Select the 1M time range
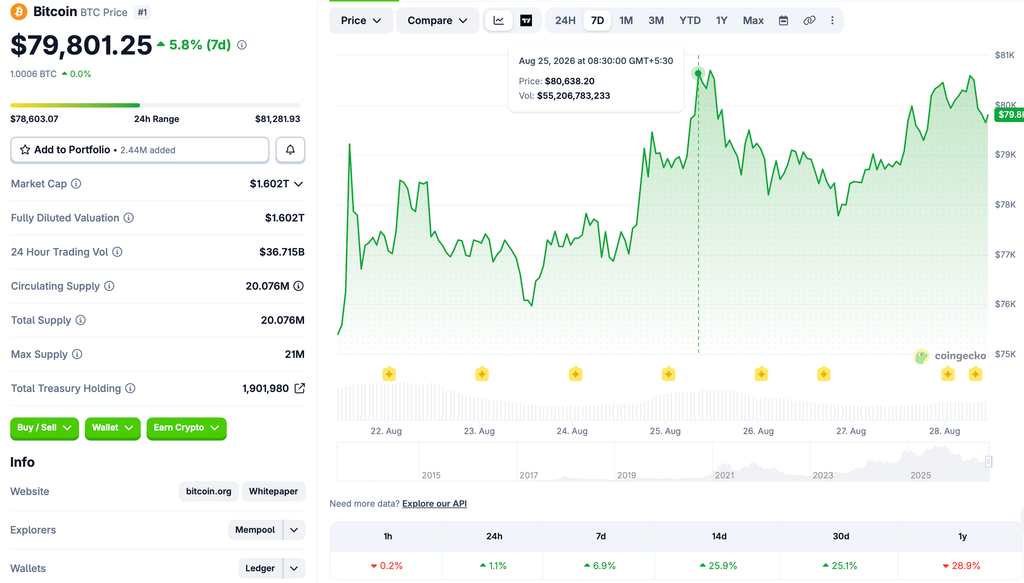Image resolution: width=1024 pixels, height=583 pixels. 626,20
